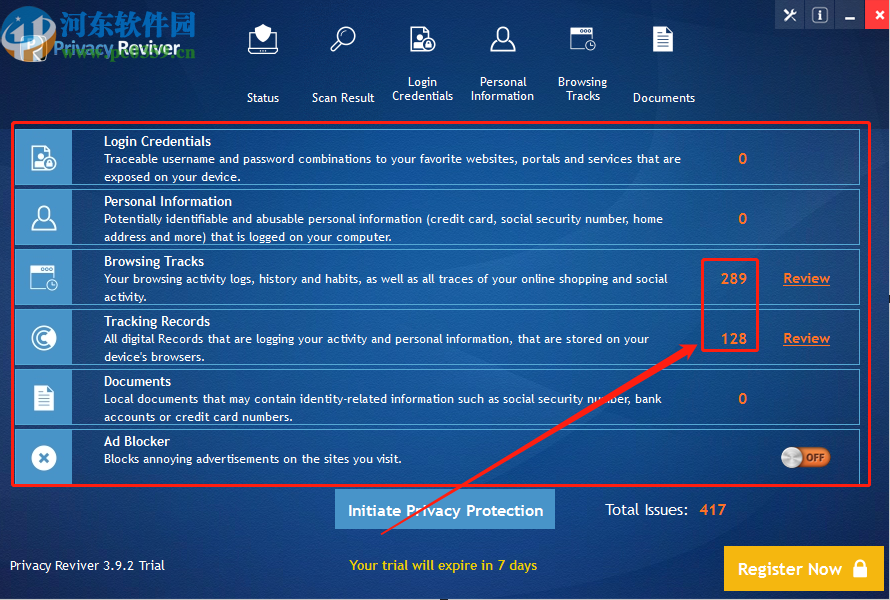Click the Browsing Tracks nav icon
Viewport: 890px width, 600px height.
point(583,39)
